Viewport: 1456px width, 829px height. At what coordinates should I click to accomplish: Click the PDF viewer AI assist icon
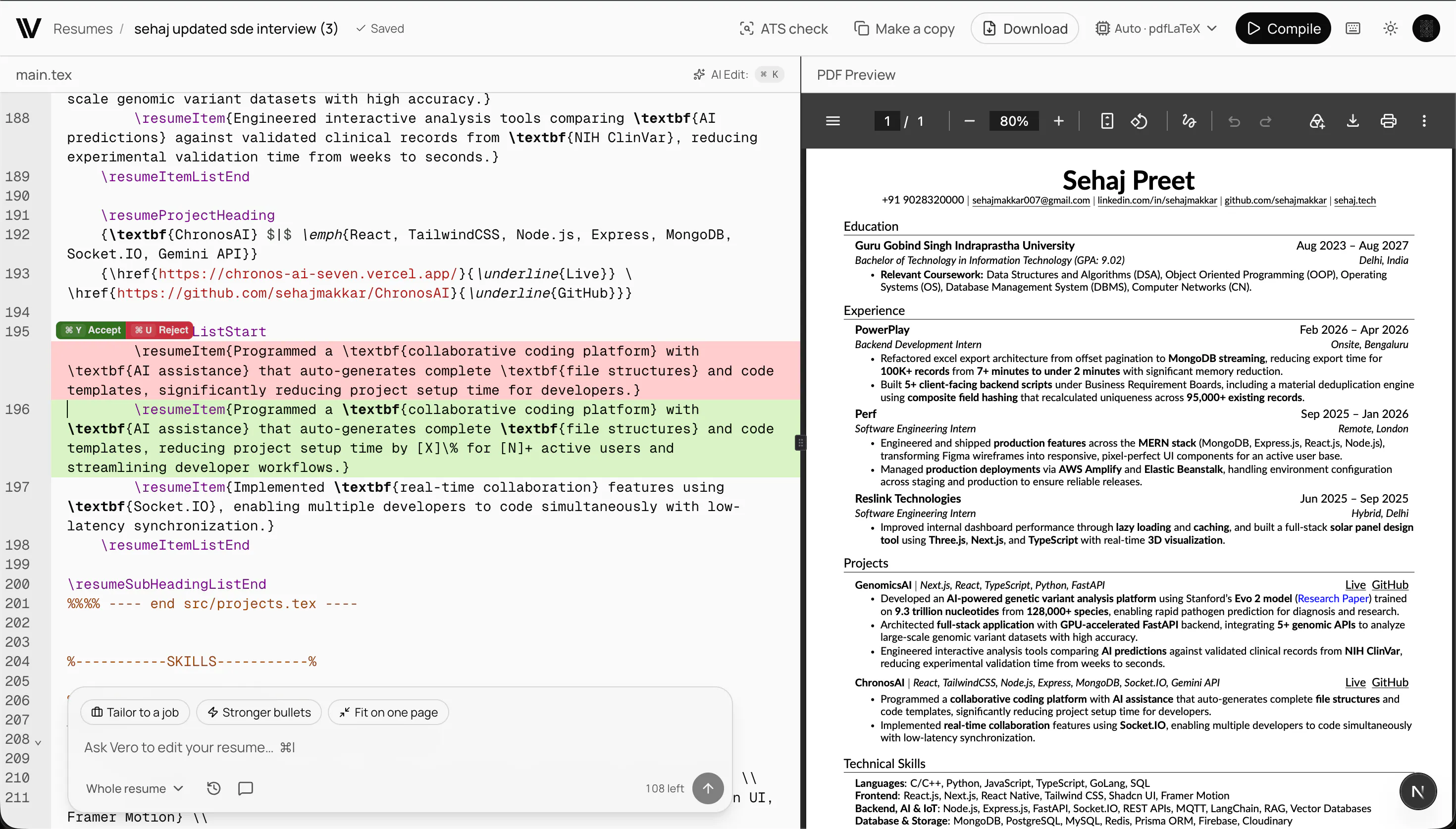[1317, 121]
